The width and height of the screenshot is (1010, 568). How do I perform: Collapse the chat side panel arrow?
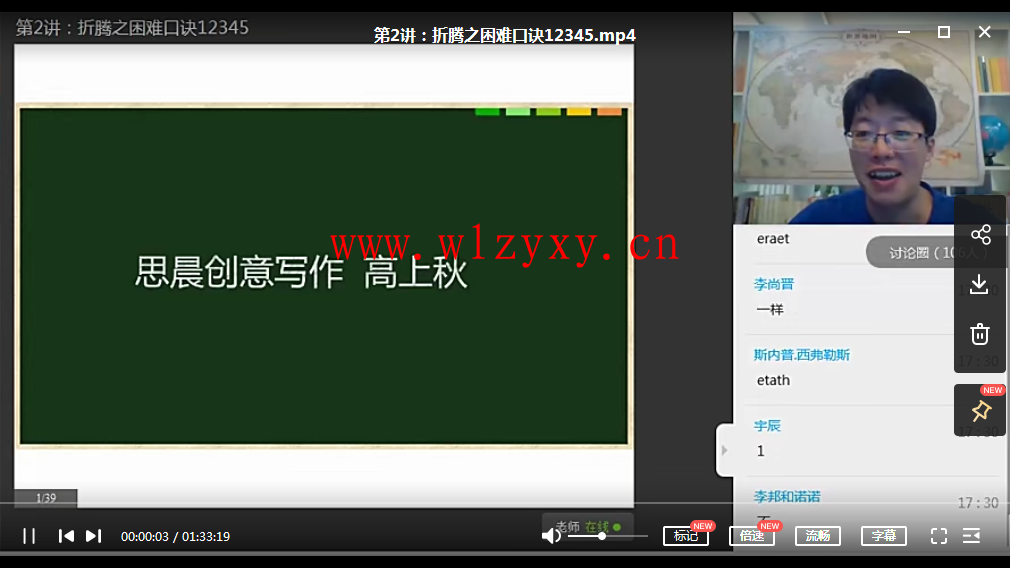tap(725, 450)
